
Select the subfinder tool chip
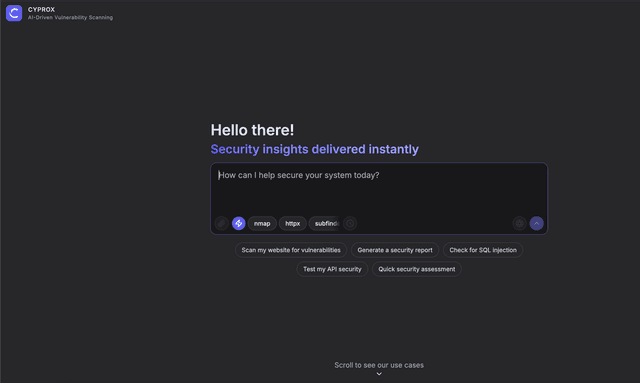click(x=324, y=223)
